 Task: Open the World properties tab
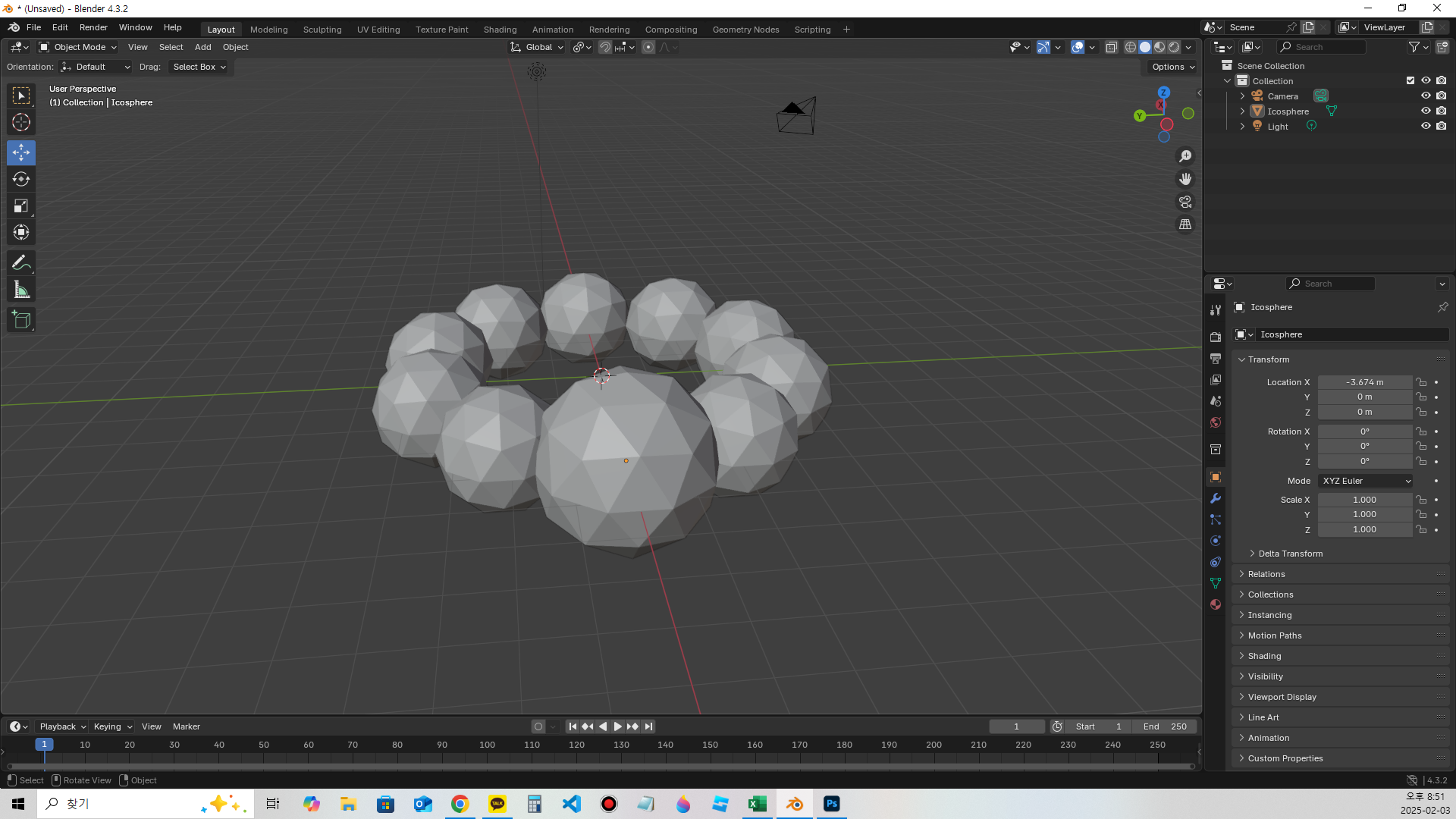pos(1216,422)
